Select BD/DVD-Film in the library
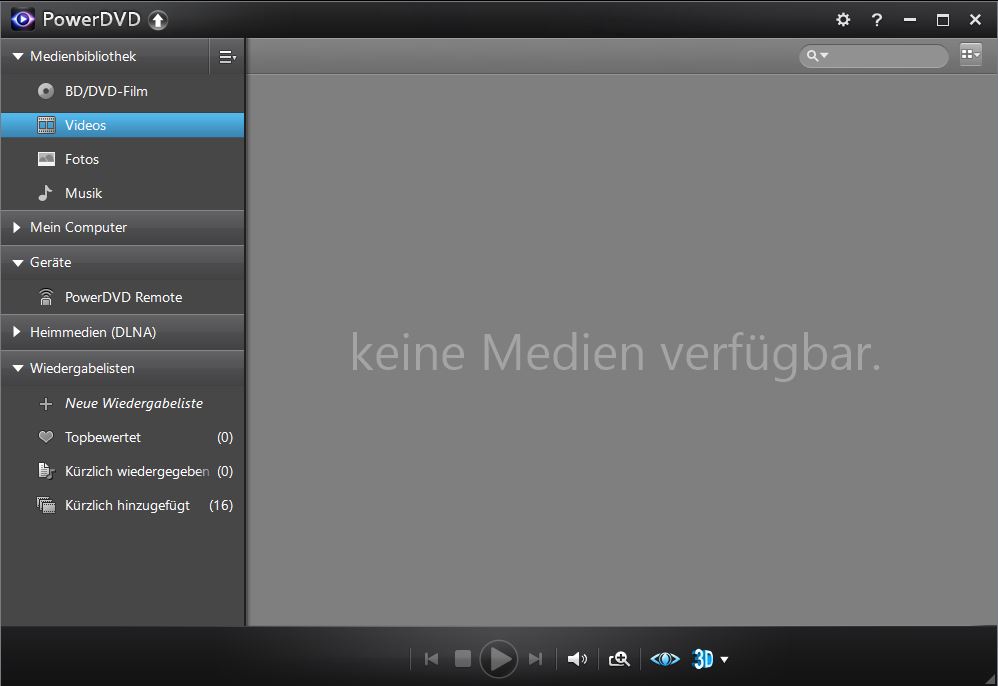 [x=122, y=91]
